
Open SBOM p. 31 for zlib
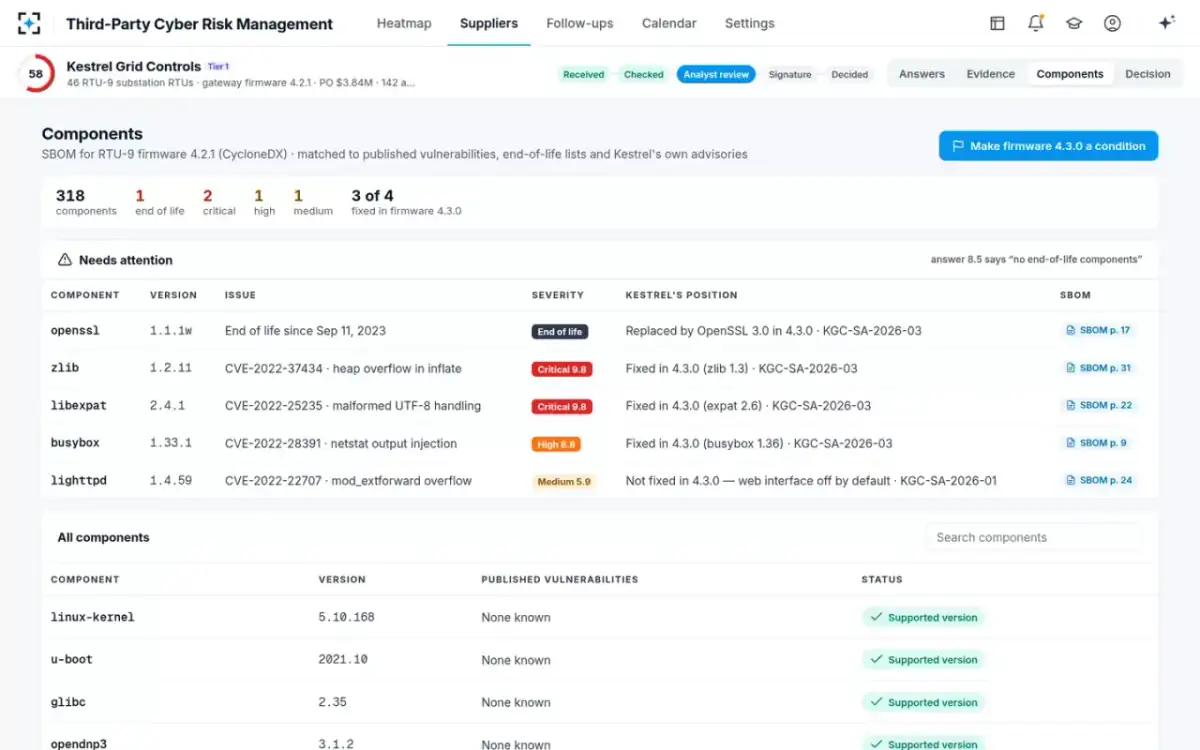click(x=1099, y=368)
